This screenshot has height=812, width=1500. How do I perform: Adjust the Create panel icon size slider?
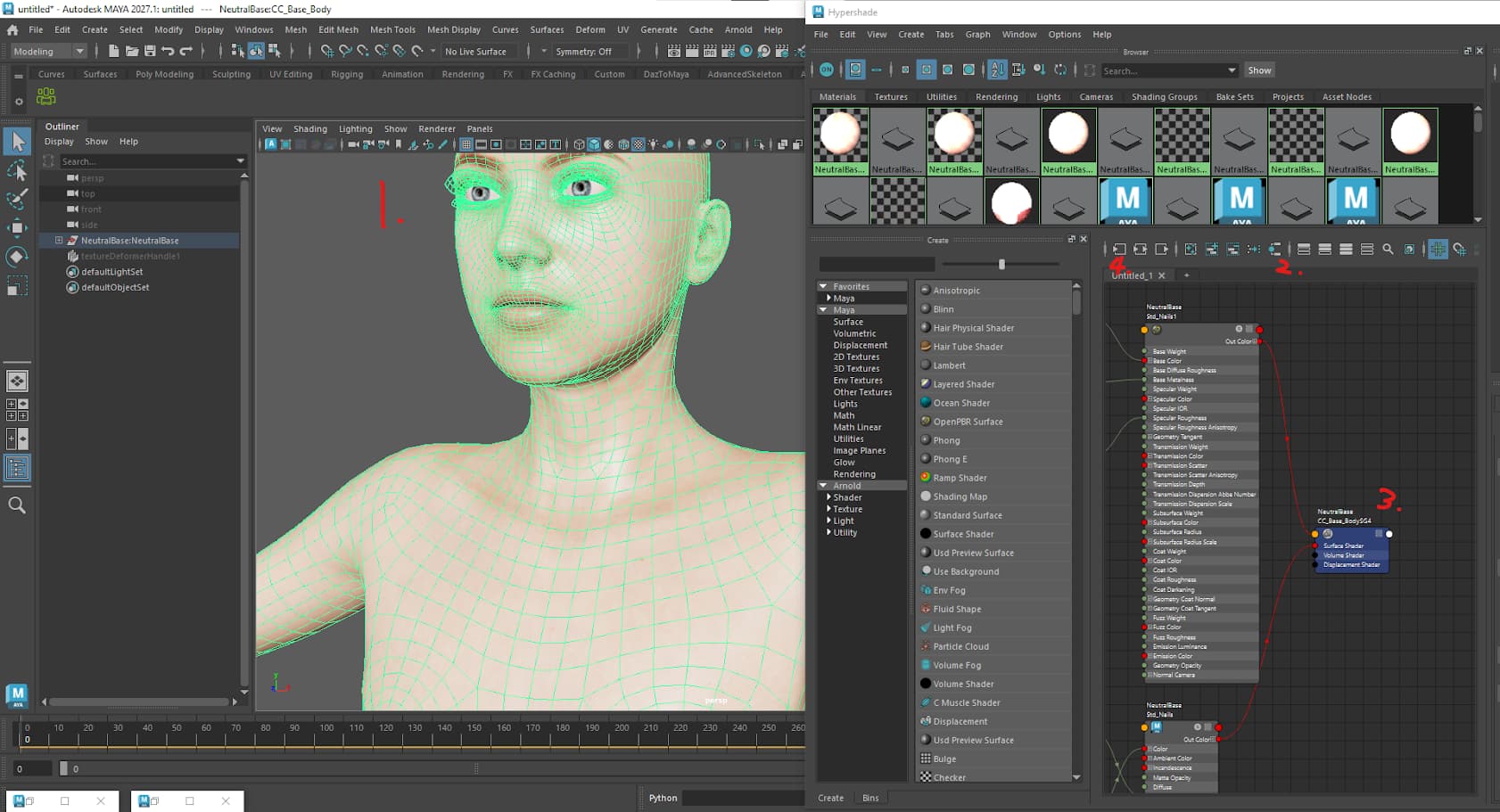(1001, 265)
